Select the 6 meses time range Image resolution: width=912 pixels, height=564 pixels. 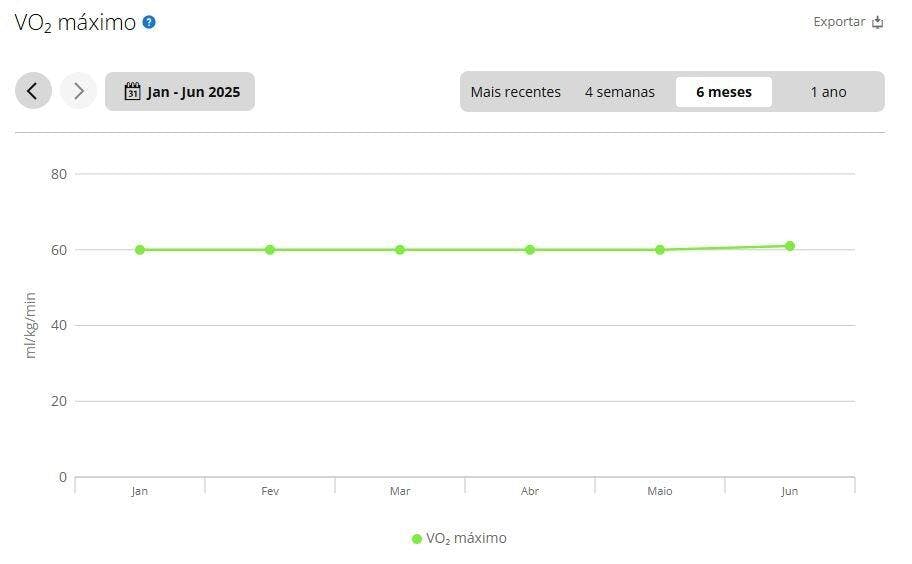pyautogui.click(x=724, y=92)
